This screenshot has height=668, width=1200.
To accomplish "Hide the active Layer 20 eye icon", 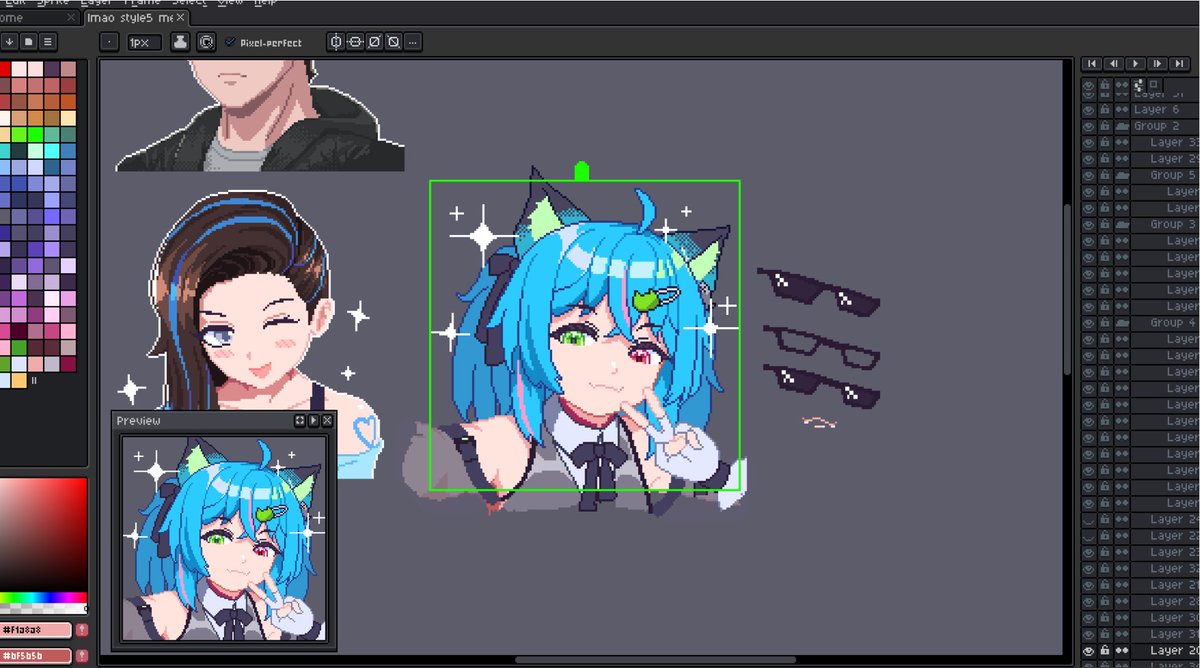I will tap(1089, 650).
